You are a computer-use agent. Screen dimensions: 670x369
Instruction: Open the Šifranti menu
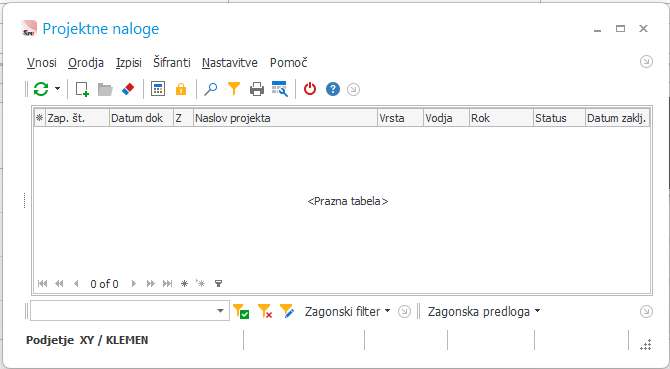[x=172, y=63]
